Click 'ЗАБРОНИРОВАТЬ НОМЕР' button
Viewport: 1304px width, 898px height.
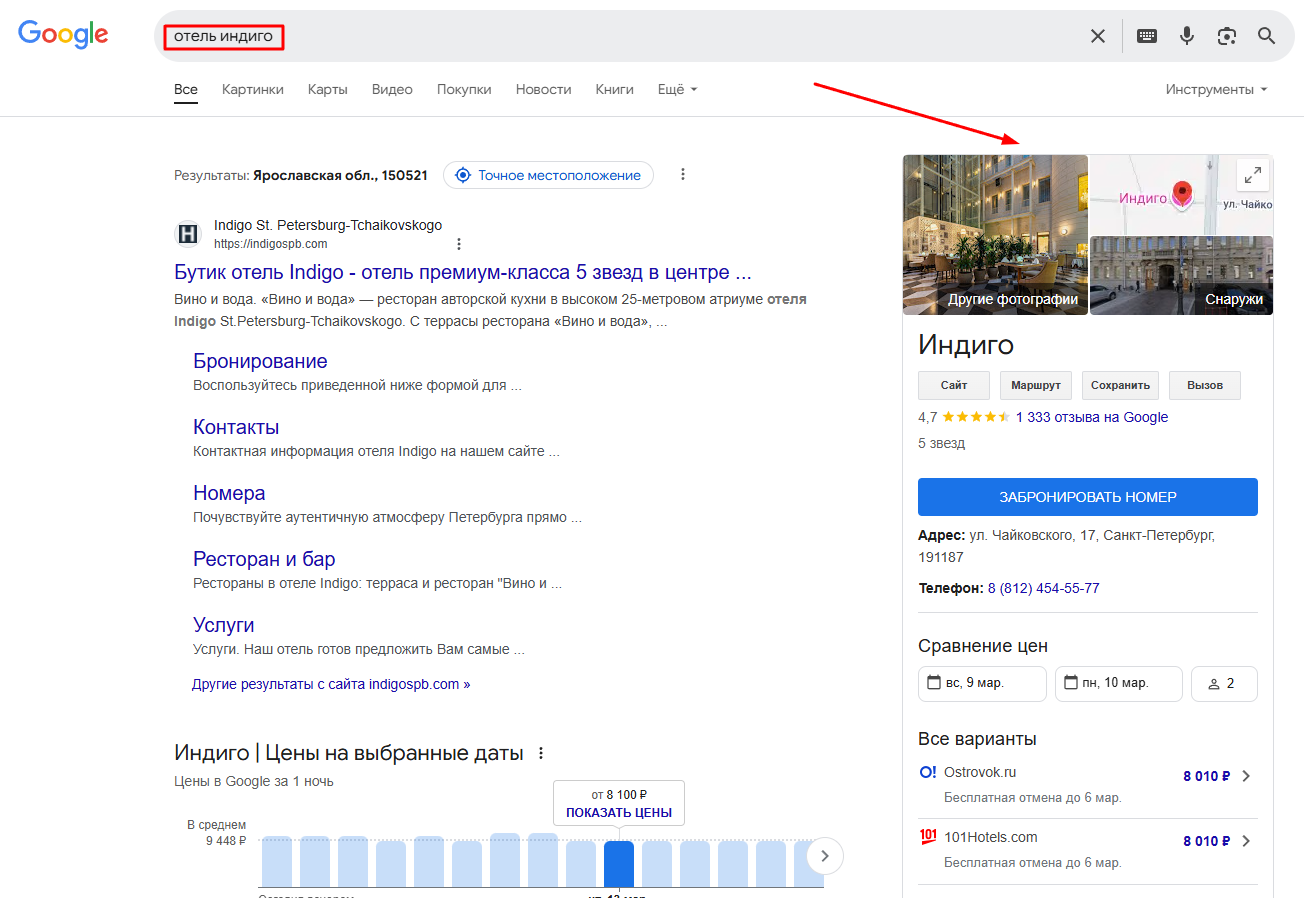coord(1087,497)
